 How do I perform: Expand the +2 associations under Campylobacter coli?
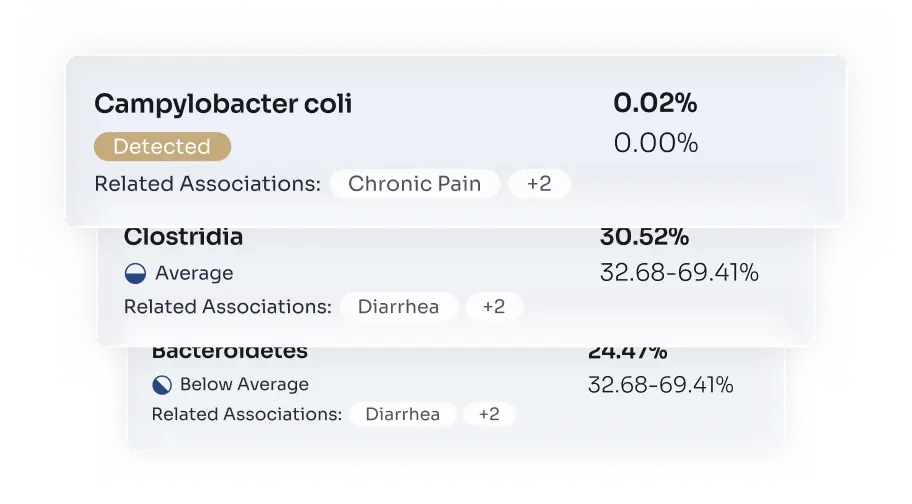click(x=539, y=184)
